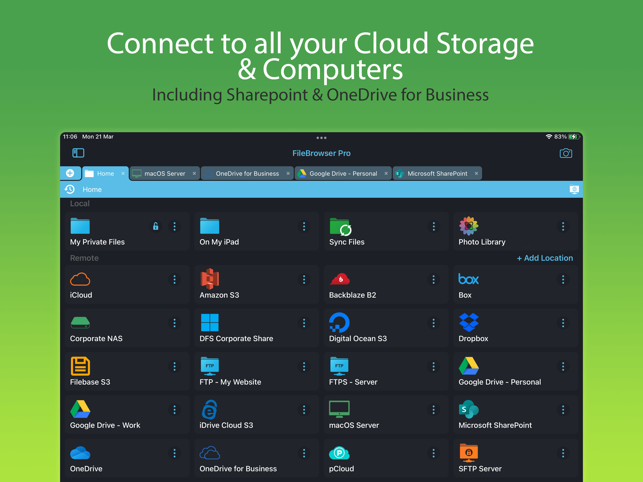Click the Home path in breadcrumb bar
Image resolution: width=643 pixels, height=482 pixels.
(x=92, y=190)
